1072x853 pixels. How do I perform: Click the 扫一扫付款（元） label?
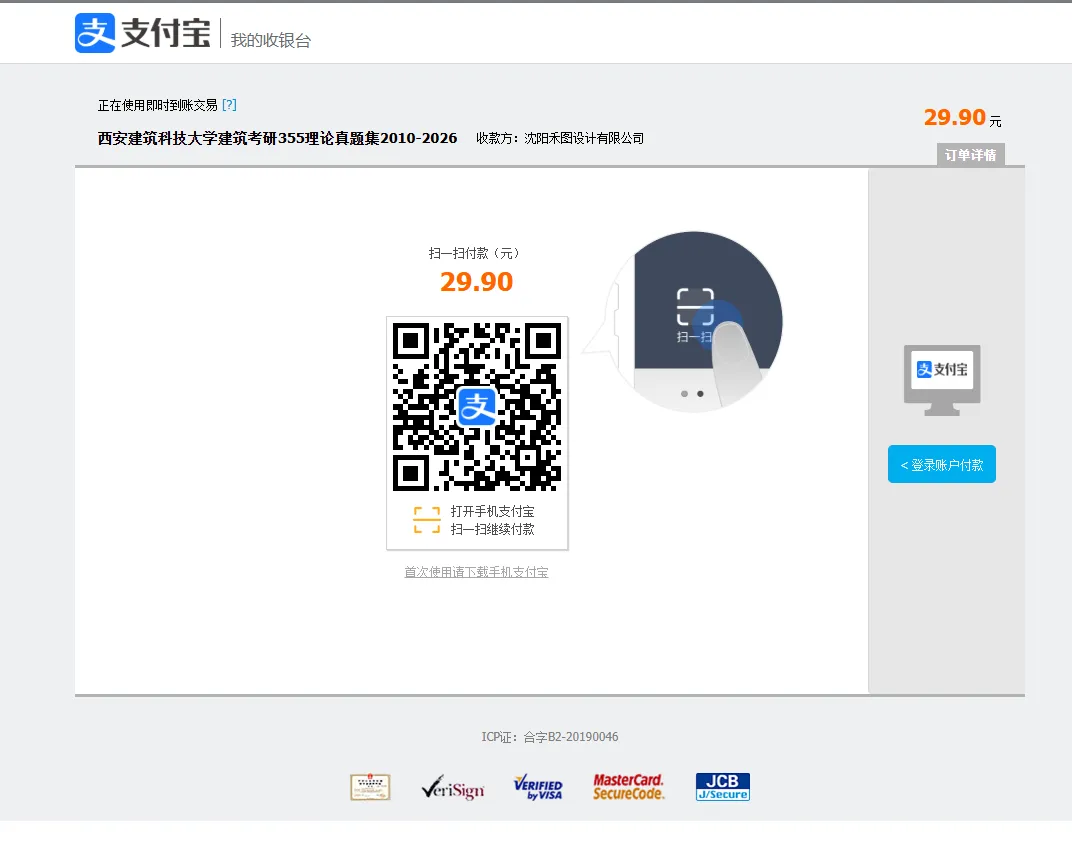click(474, 254)
